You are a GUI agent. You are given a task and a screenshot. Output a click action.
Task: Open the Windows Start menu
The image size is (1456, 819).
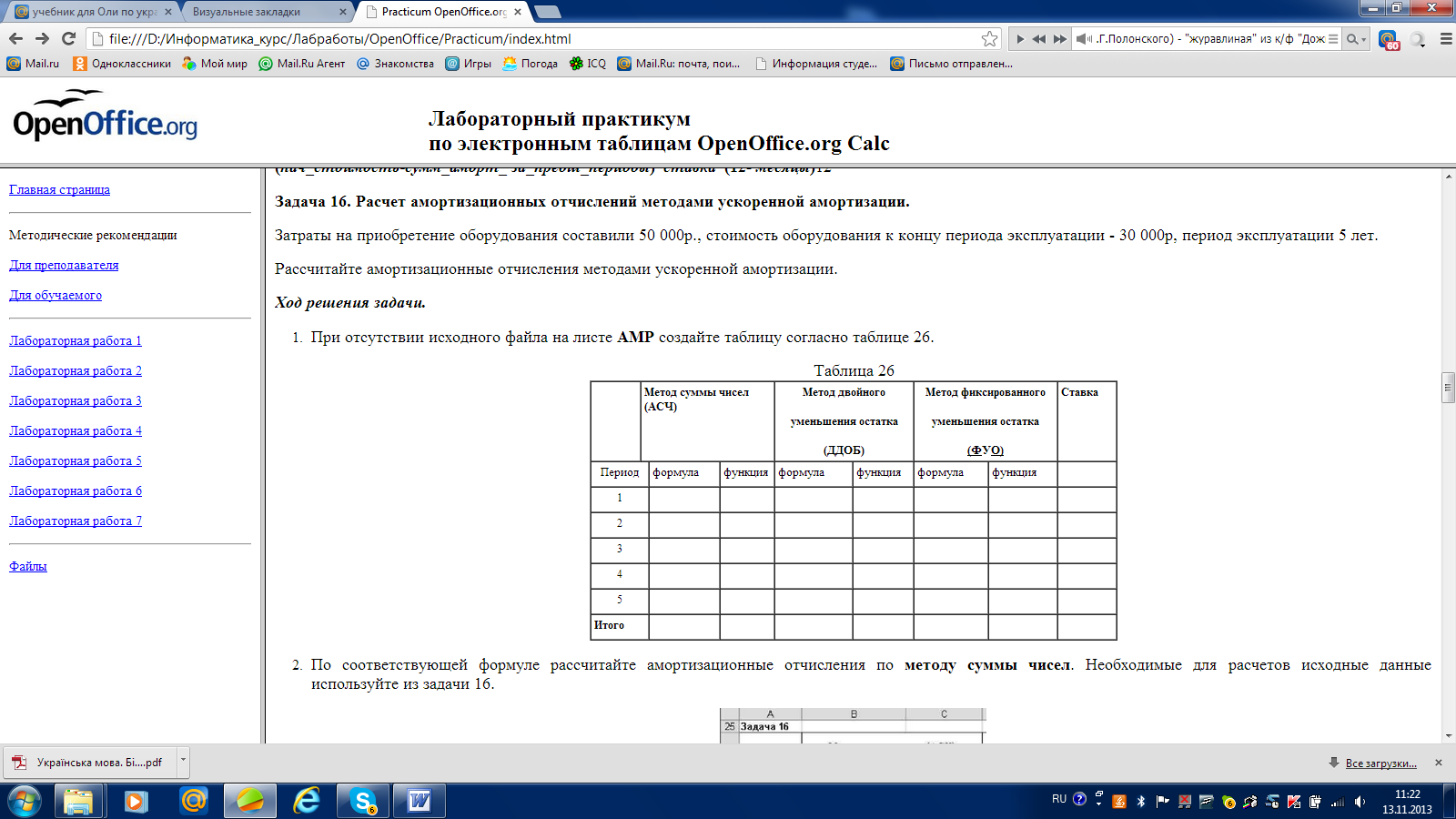[24, 801]
